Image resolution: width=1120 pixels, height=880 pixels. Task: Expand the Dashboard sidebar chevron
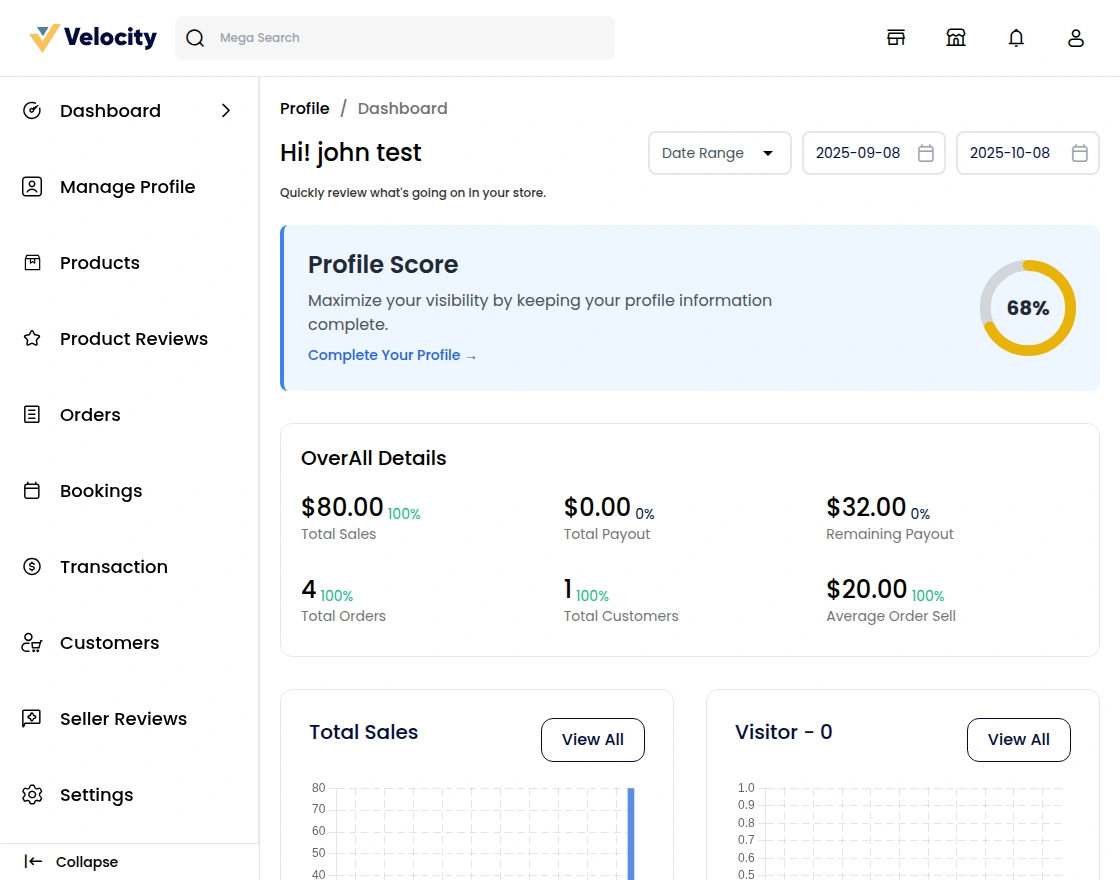click(x=226, y=111)
